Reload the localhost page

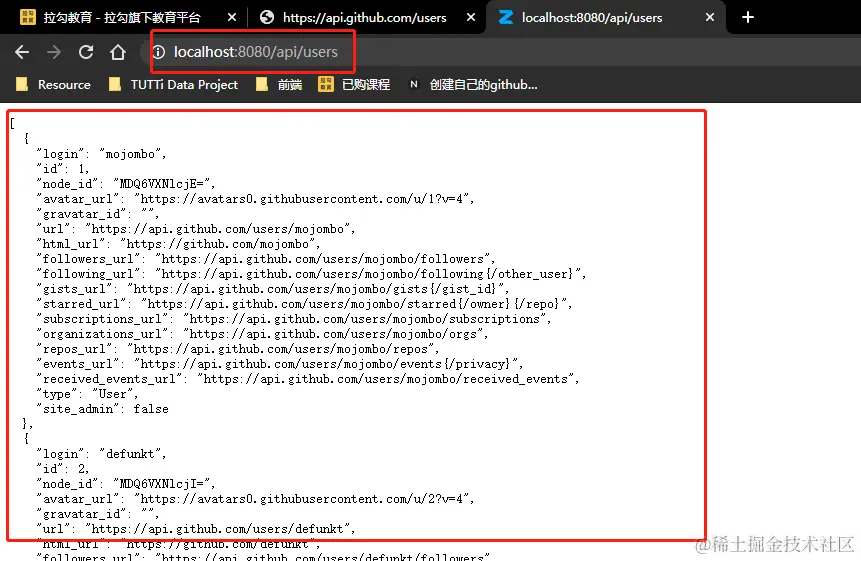[x=86, y=52]
